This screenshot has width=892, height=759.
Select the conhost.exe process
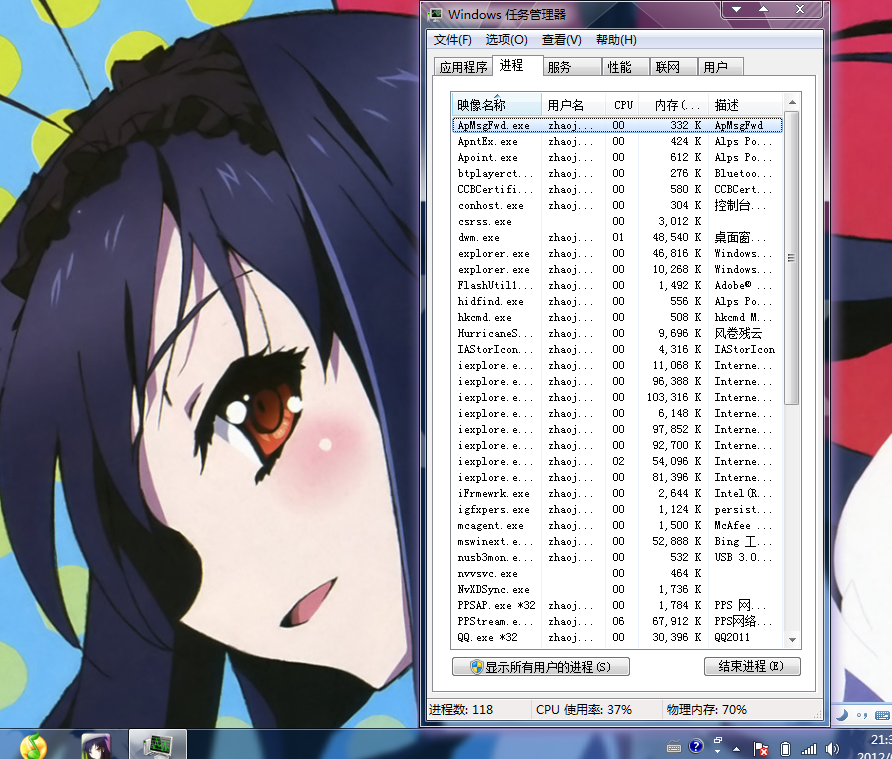click(x=617, y=205)
